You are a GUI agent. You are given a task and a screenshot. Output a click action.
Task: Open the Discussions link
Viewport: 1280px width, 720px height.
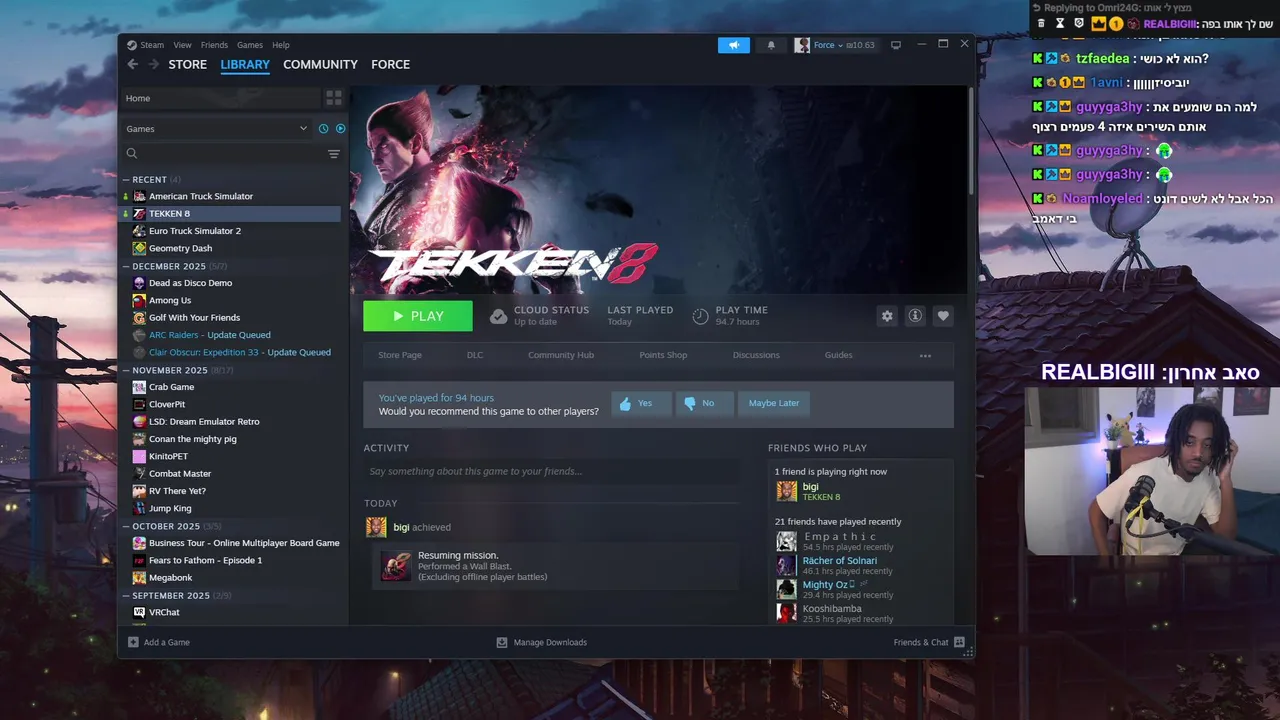coord(756,355)
